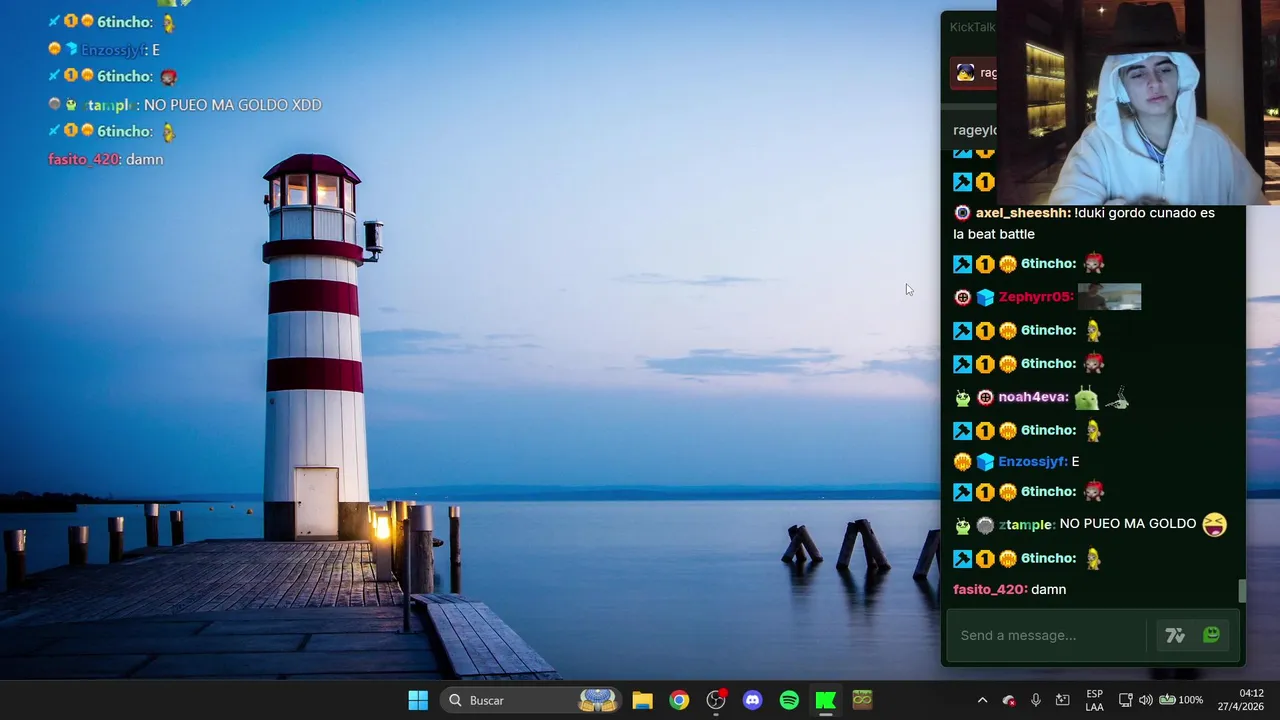Image resolution: width=1280 pixels, height=720 pixels.
Task: Click the channel avatar icon in the KickTalk tab
Action: pos(965,72)
